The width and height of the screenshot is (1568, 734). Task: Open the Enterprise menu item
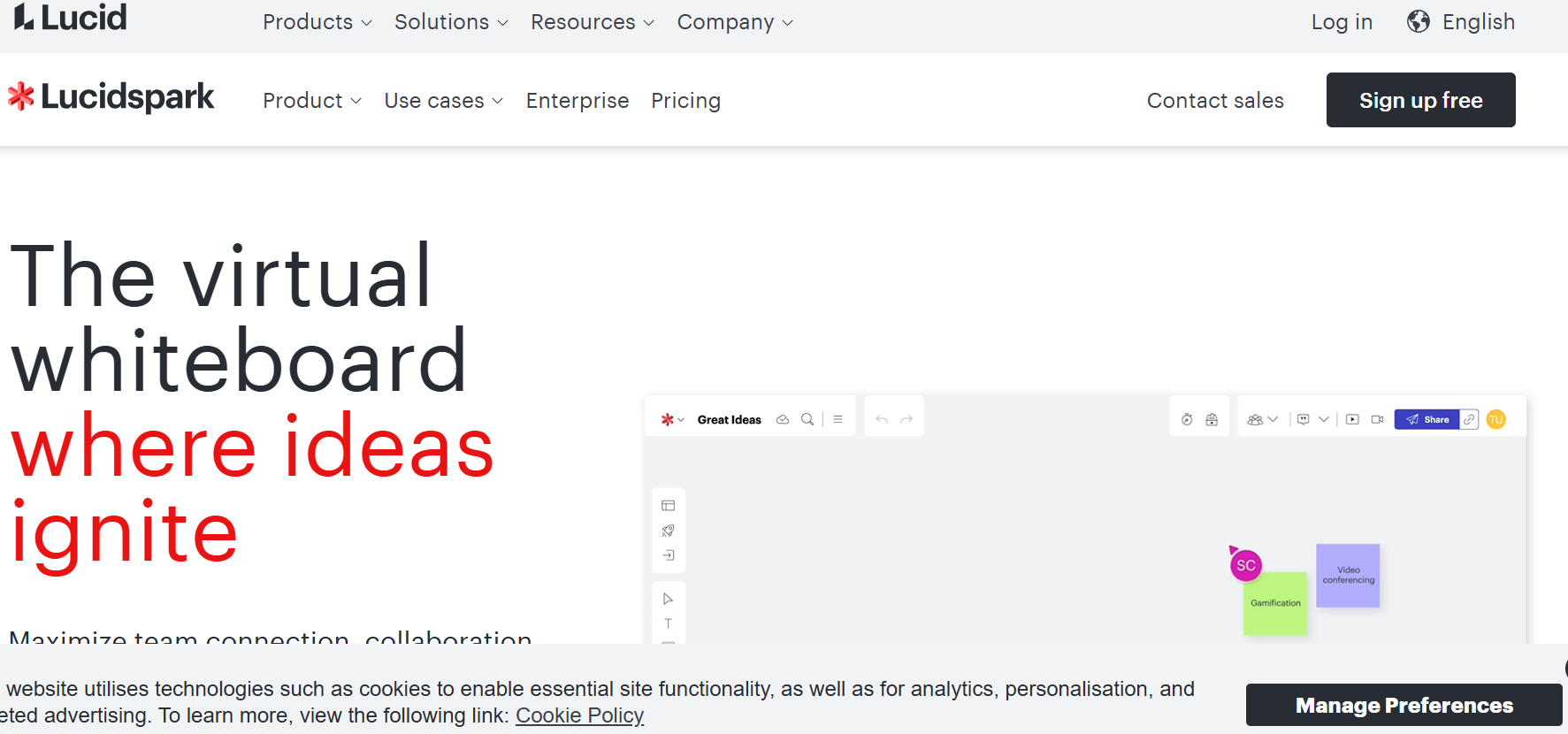577,101
